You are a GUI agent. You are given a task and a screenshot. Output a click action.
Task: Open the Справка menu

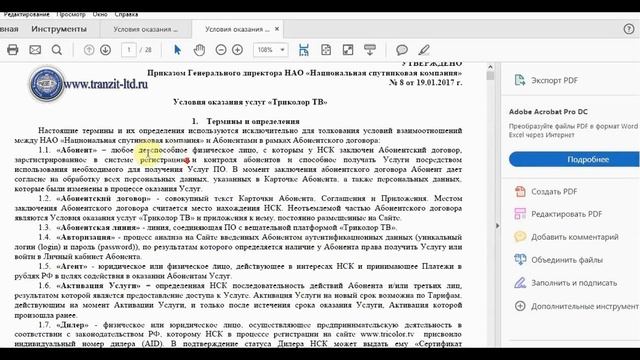(x=126, y=14)
